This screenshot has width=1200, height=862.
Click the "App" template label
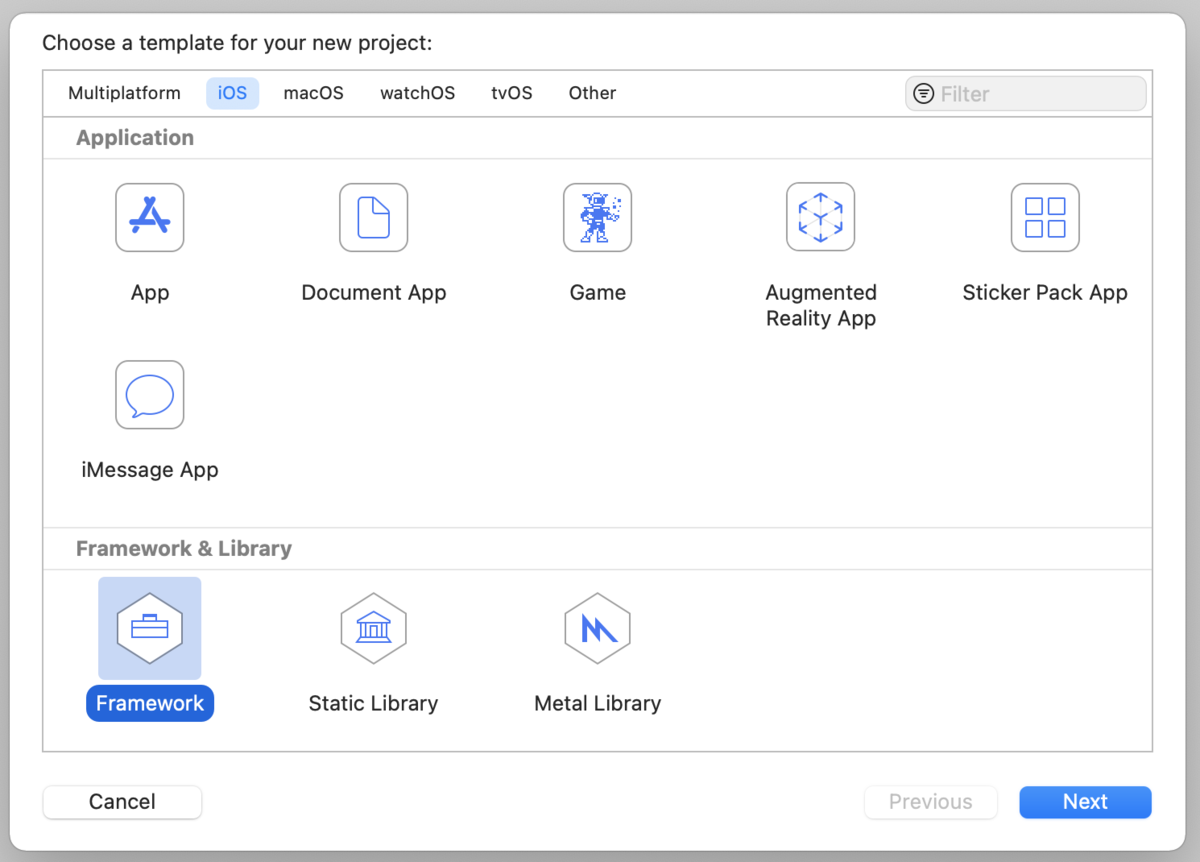click(150, 293)
